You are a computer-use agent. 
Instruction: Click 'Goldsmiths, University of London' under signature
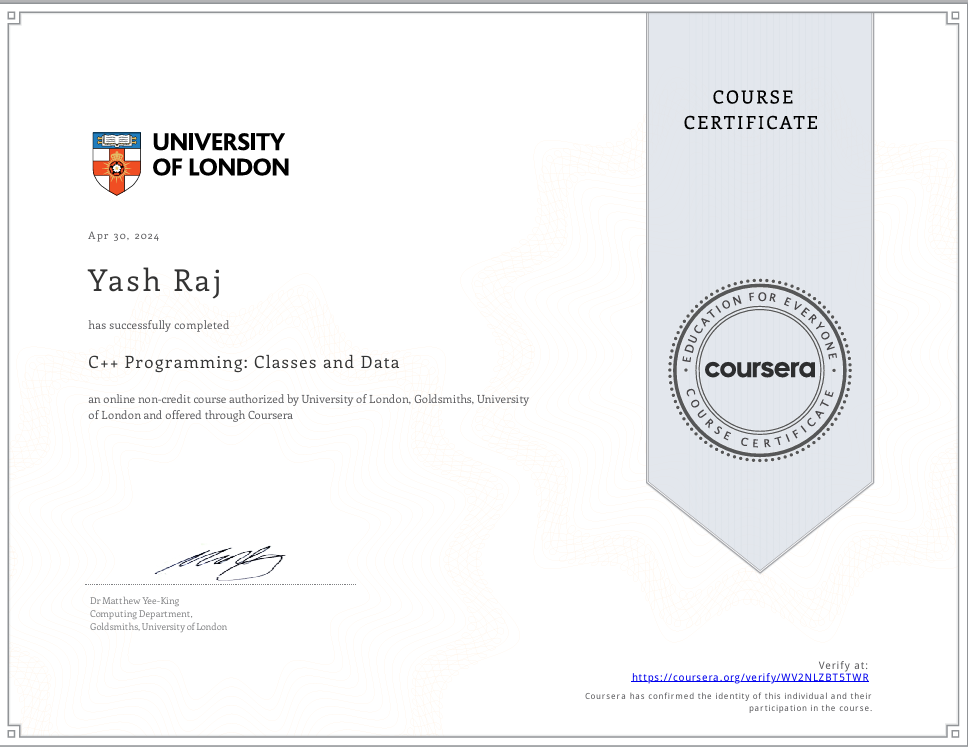[x=158, y=627]
